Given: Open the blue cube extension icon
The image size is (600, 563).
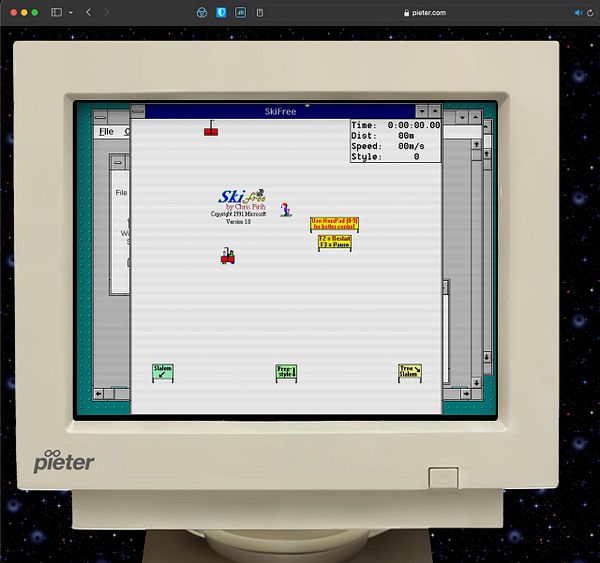Looking at the screenshot, I should [202, 13].
